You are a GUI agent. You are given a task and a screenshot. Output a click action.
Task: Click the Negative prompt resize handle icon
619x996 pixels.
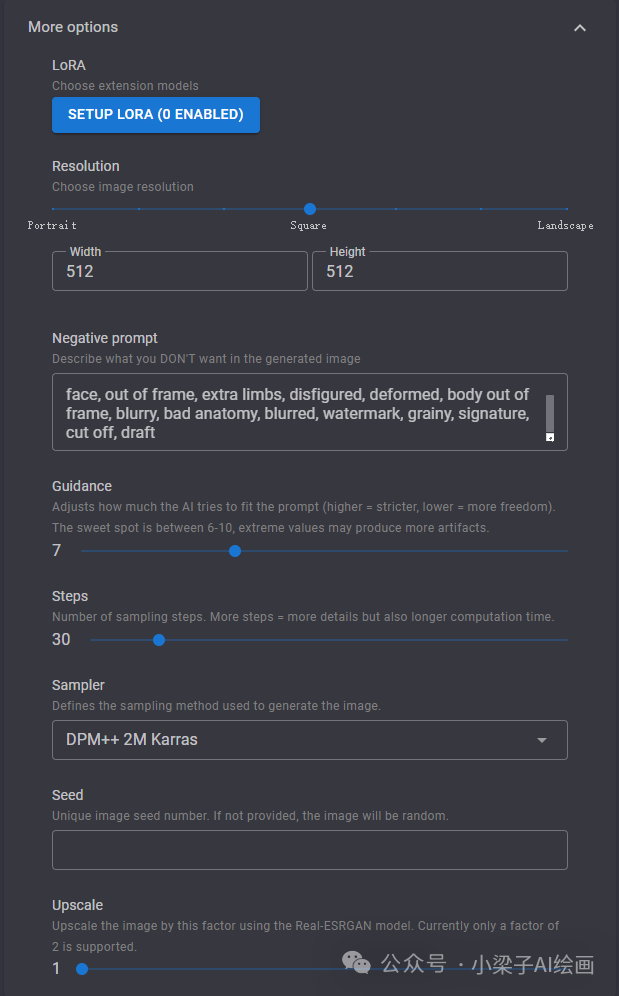click(550, 438)
